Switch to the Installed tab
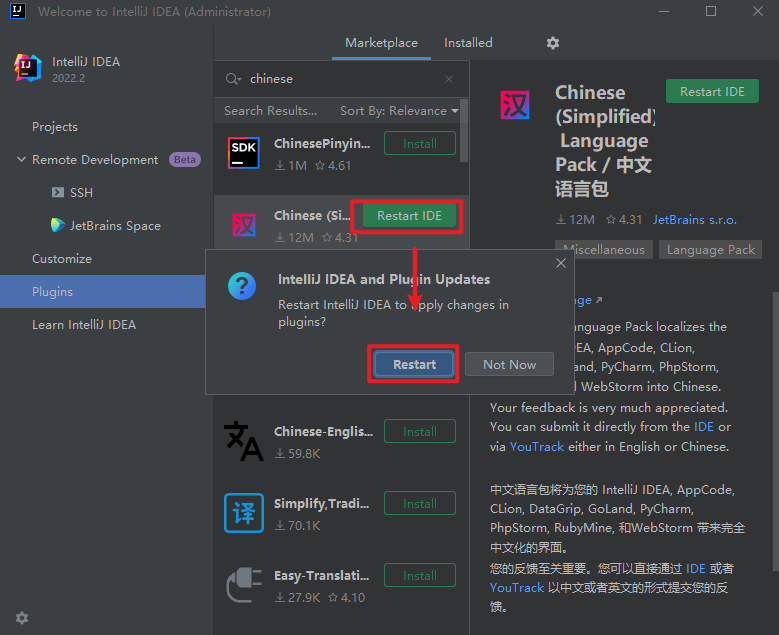The height and width of the screenshot is (635, 779). coord(468,43)
